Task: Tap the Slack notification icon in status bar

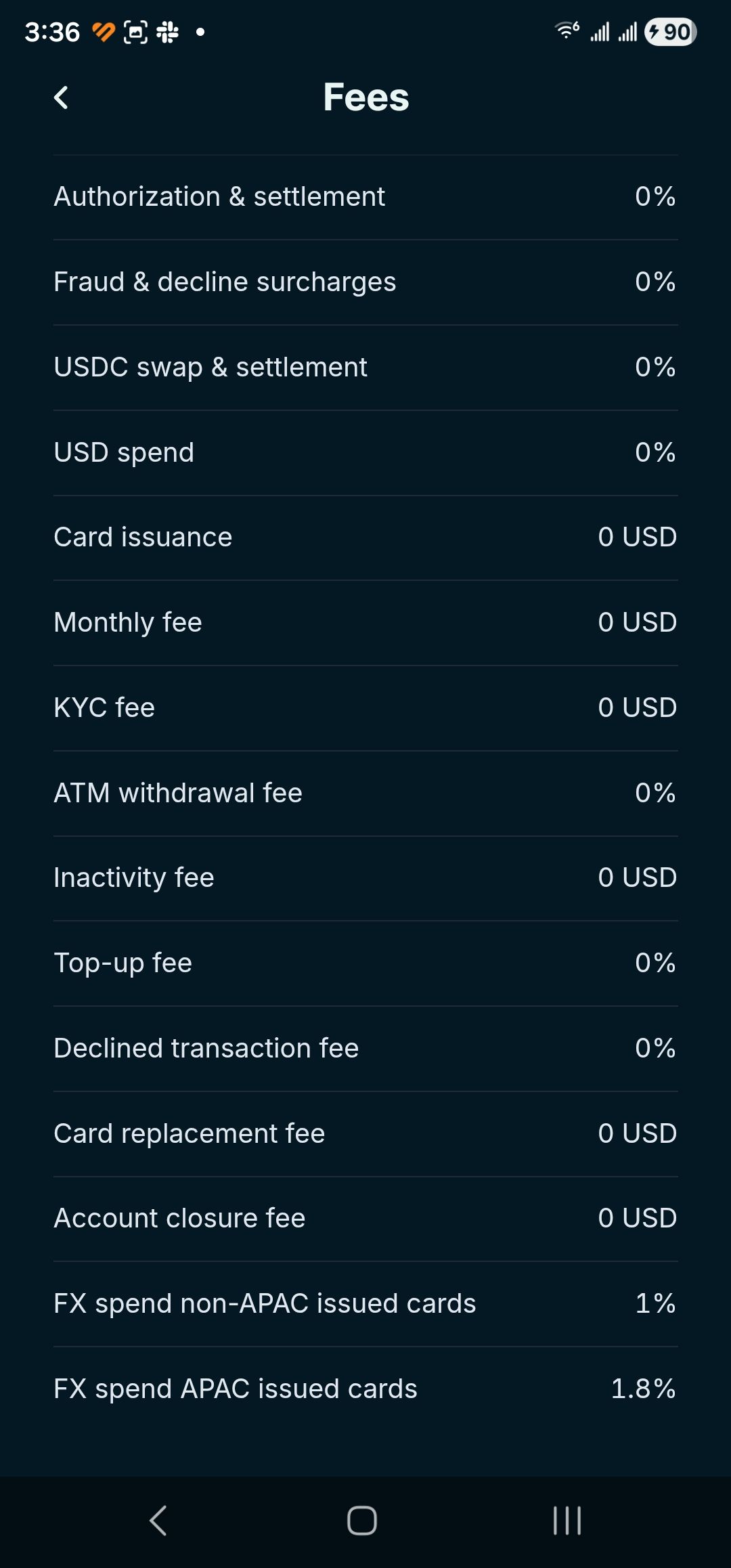Action: (167, 32)
